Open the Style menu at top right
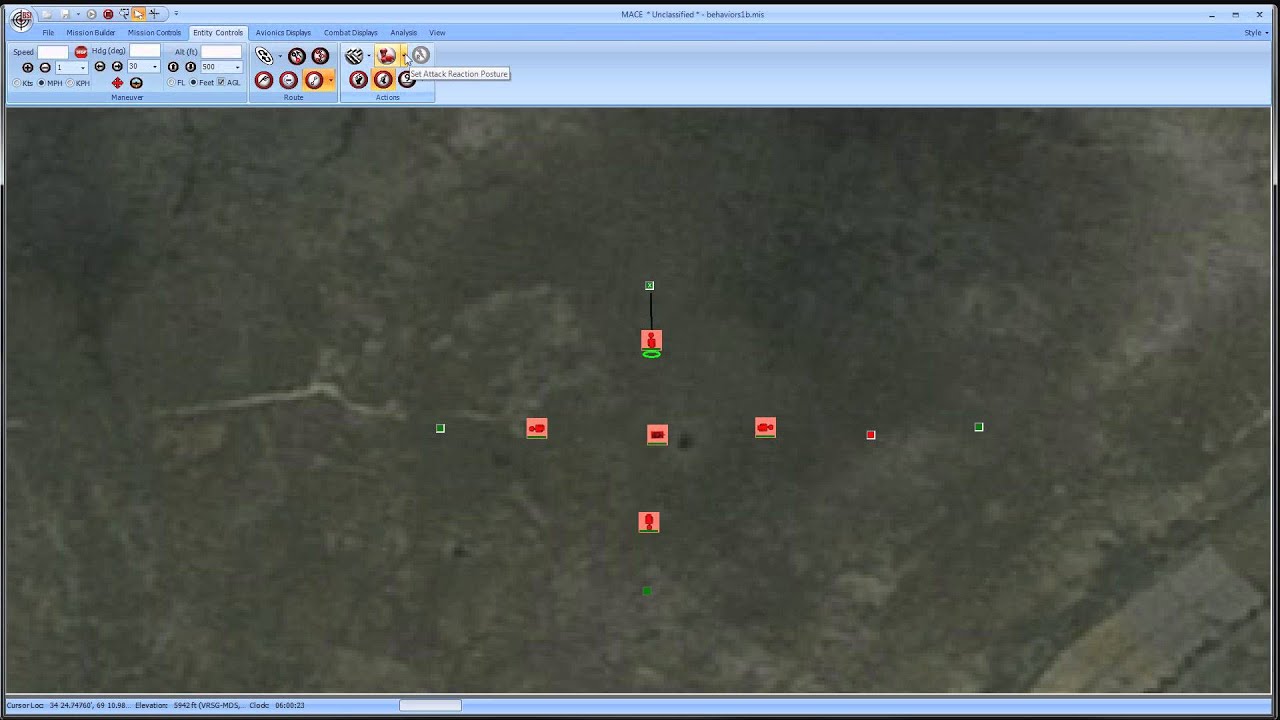 click(x=1254, y=33)
